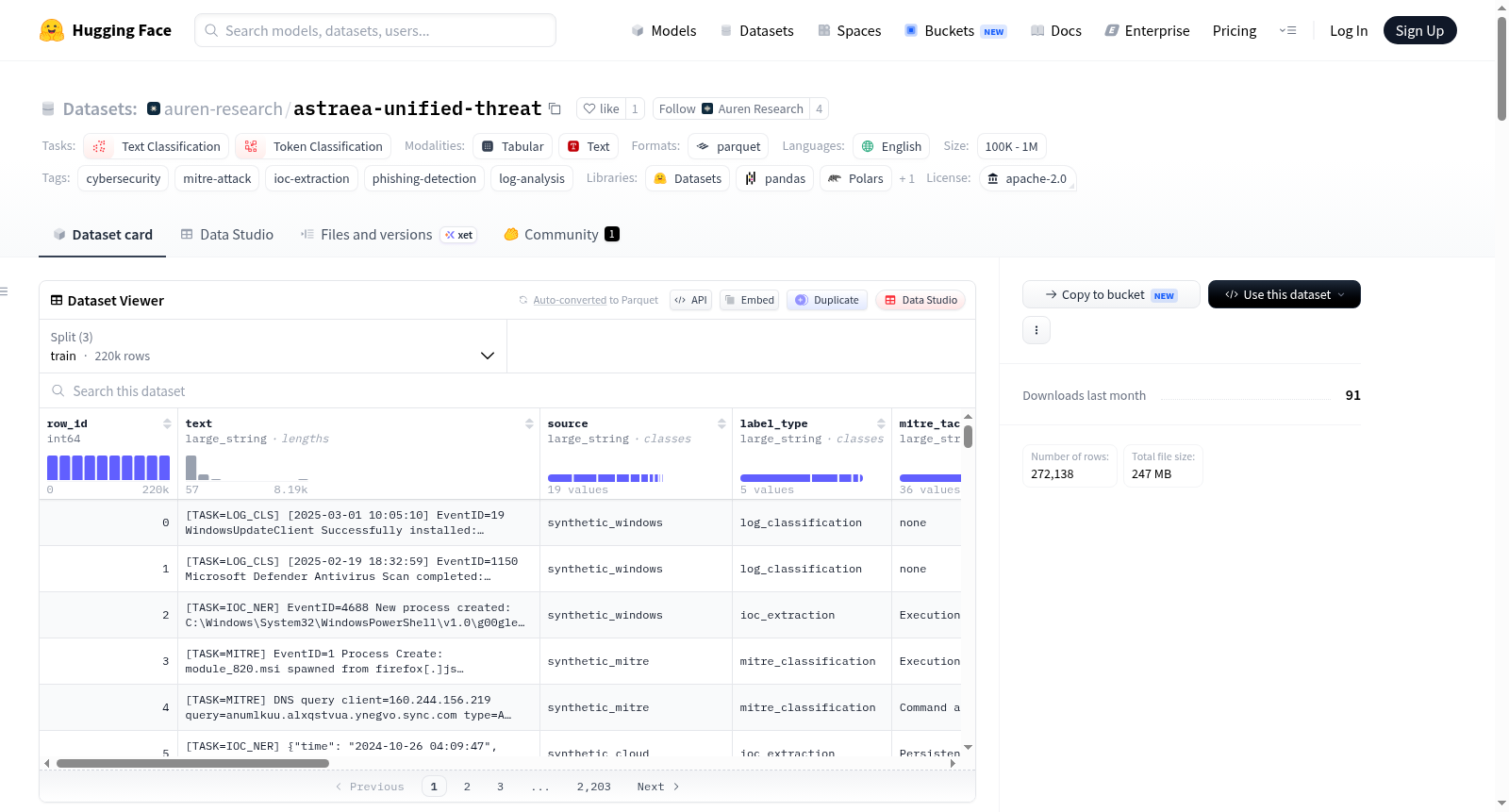Expand the Use this dataset dropdown
This screenshot has height=812, width=1509.
coord(1285,294)
